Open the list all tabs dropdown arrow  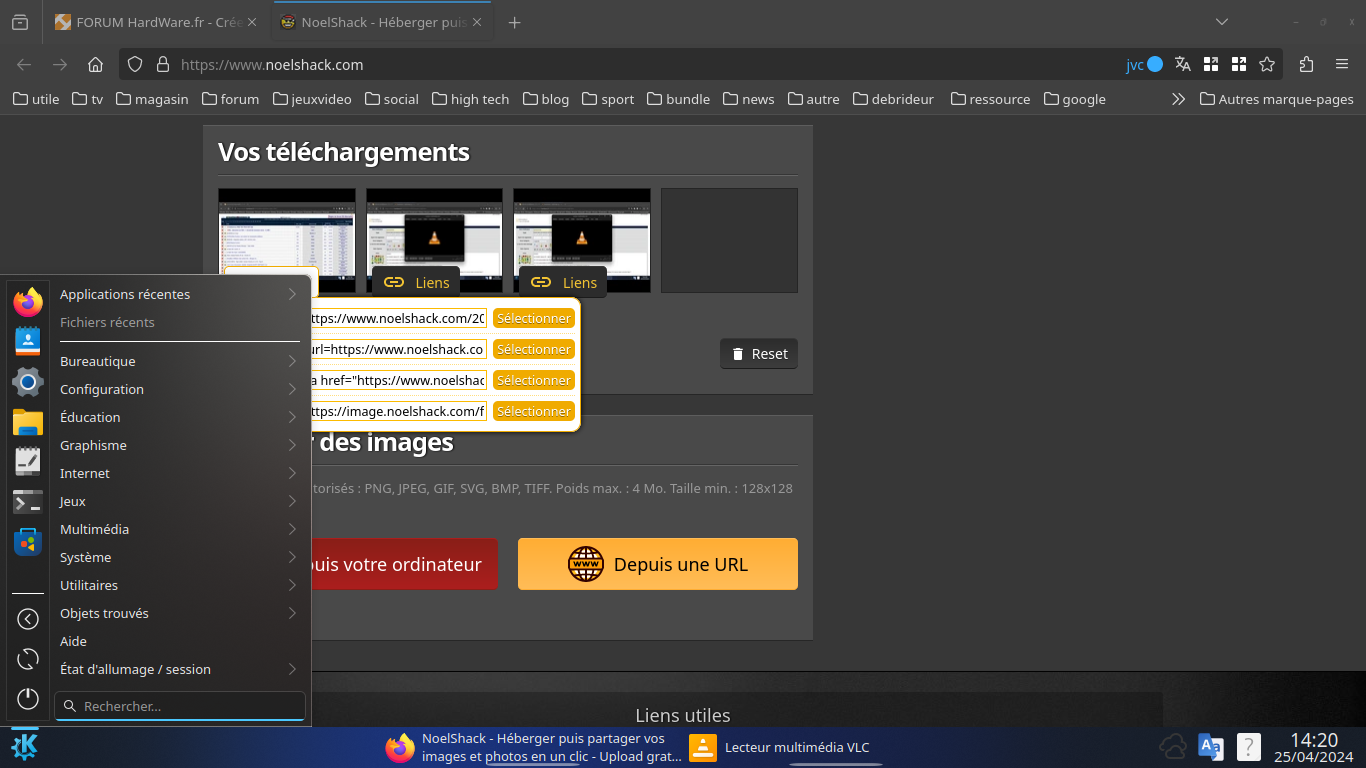click(x=1221, y=22)
